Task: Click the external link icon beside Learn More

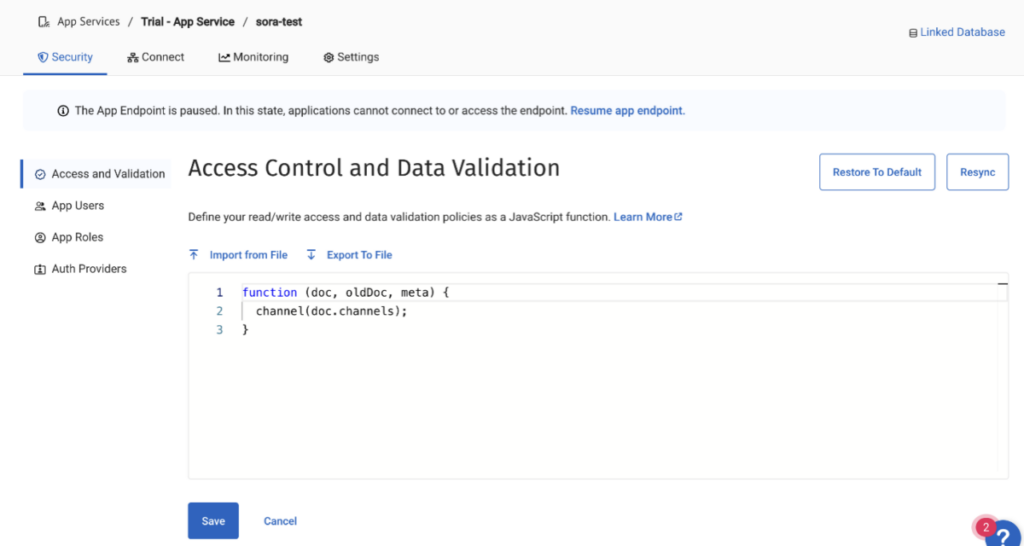Action: pyautogui.click(x=679, y=217)
